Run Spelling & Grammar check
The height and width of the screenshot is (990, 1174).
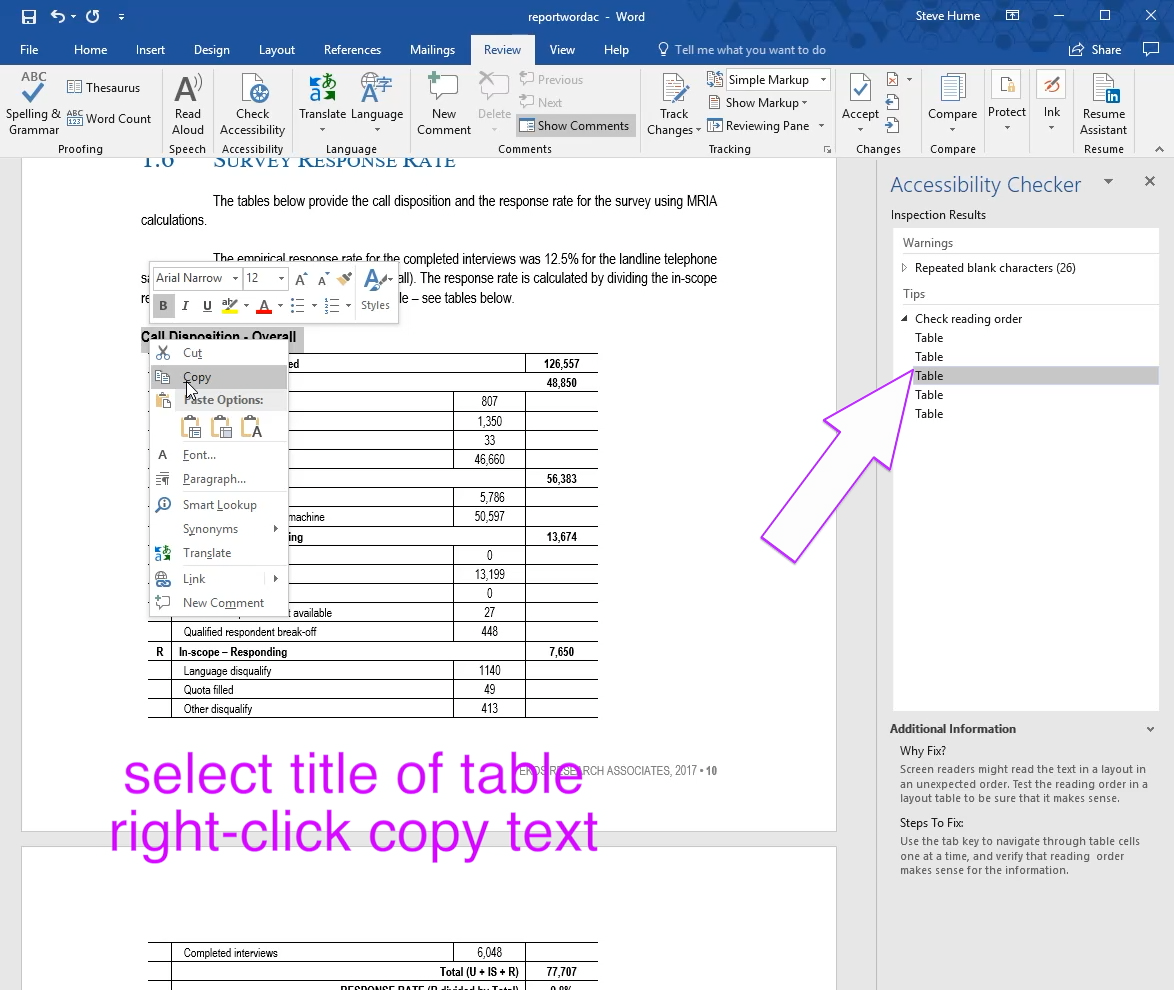tap(33, 103)
